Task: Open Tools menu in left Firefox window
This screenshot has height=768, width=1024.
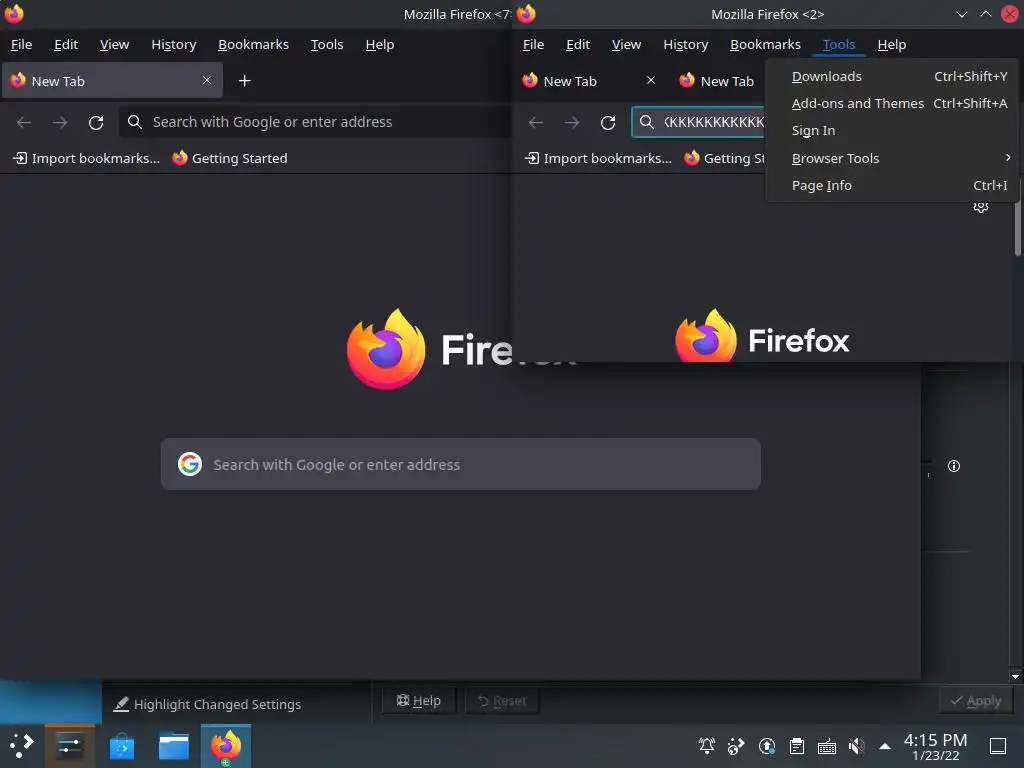Action: pyautogui.click(x=327, y=44)
